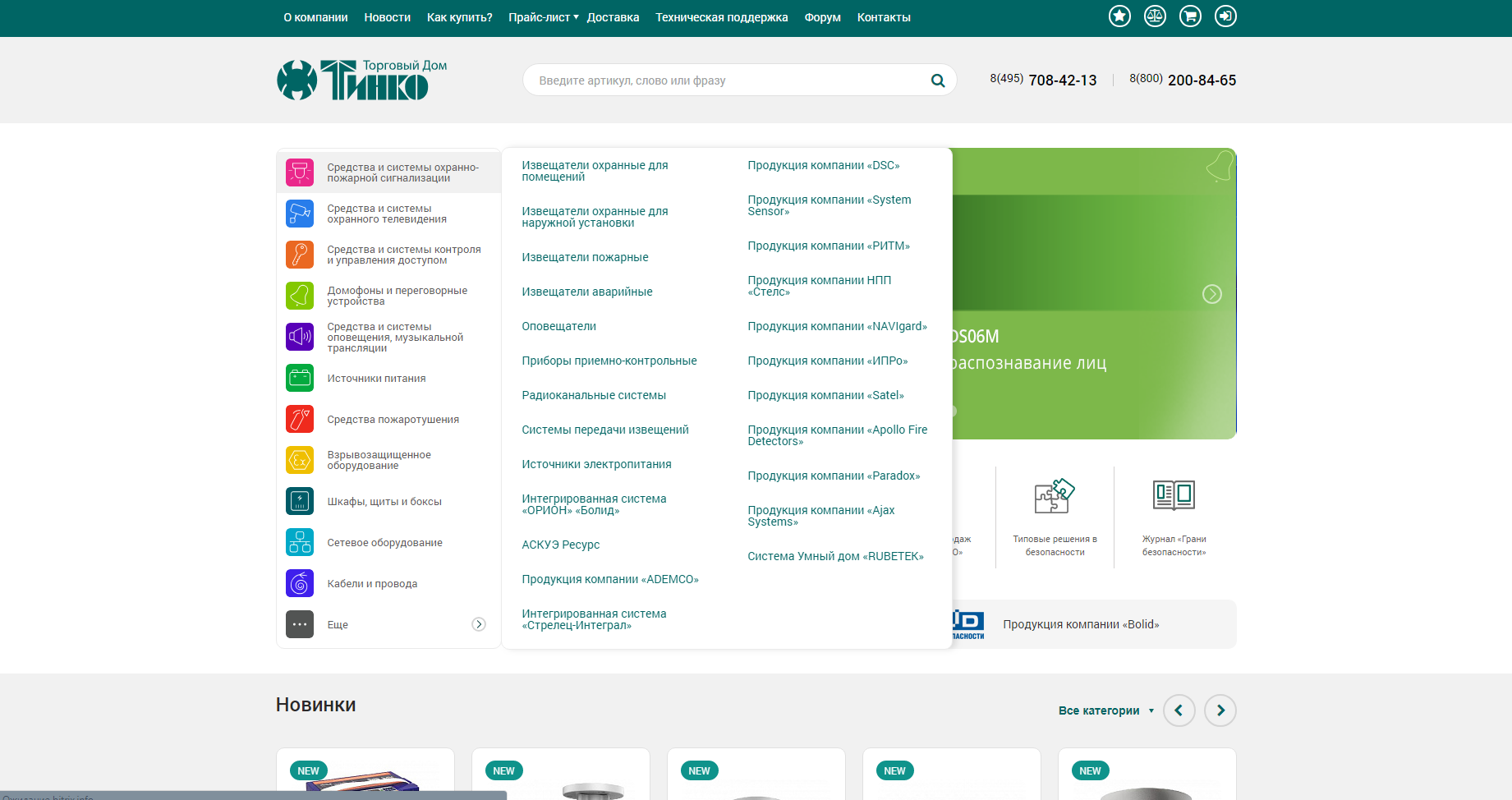Select the blue CCTV camera category icon
The height and width of the screenshot is (800, 1512).
[300, 214]
